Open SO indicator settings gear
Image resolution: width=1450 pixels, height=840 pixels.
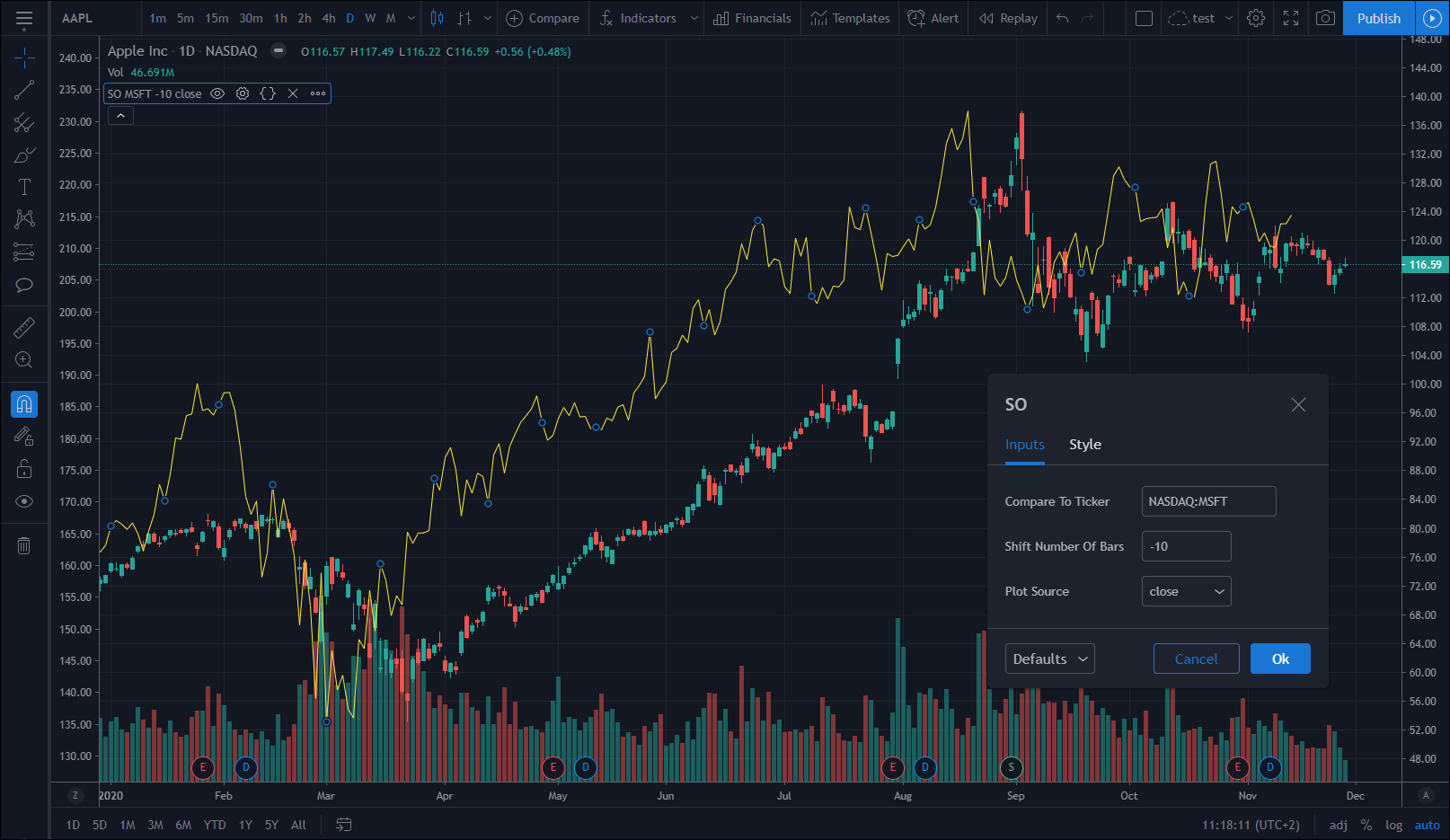243,93
